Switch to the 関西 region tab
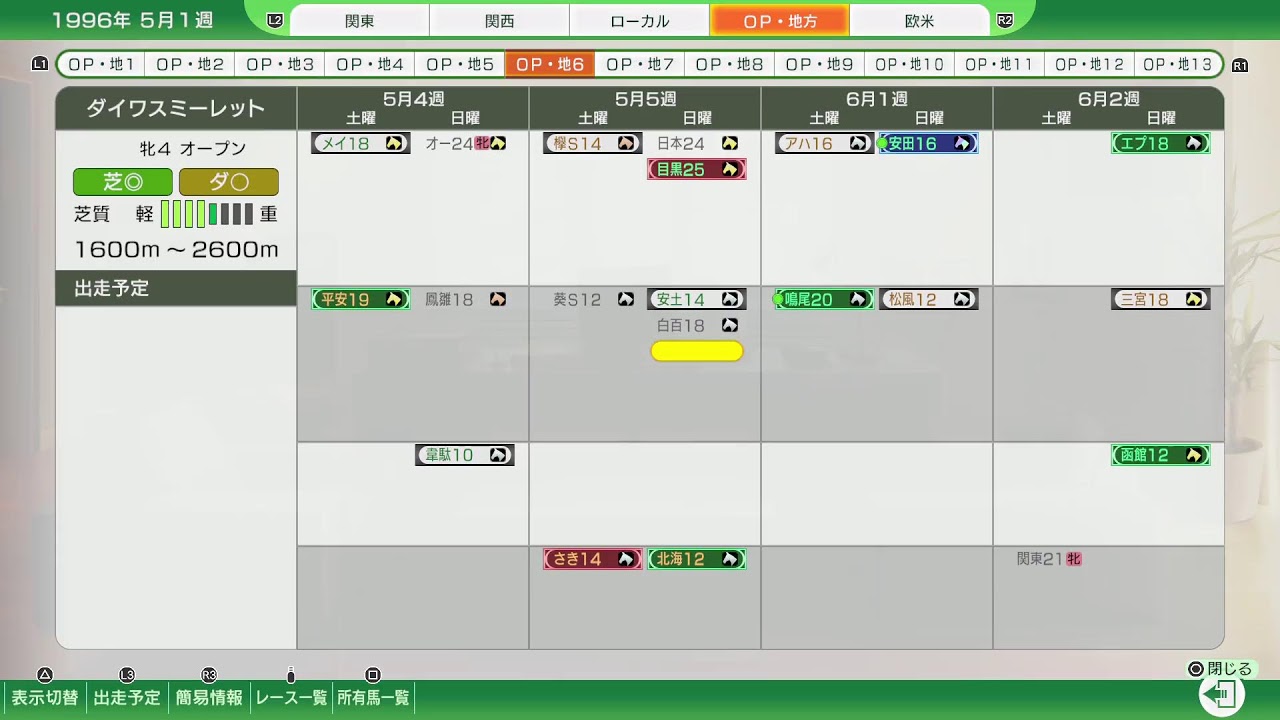This screenshot has width=1280, height=720. coord(499,19)
